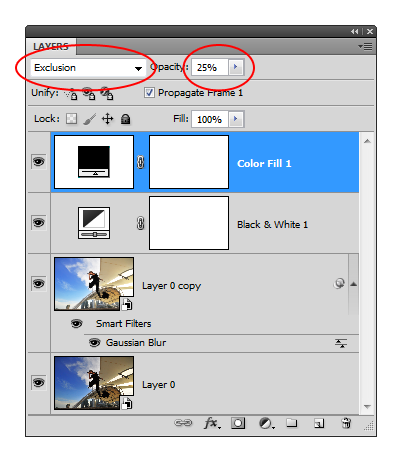The height and width of the screenshot is (462, 402).
Task: Open the Opacity slider arrow
Action: (x=236, y=67)
